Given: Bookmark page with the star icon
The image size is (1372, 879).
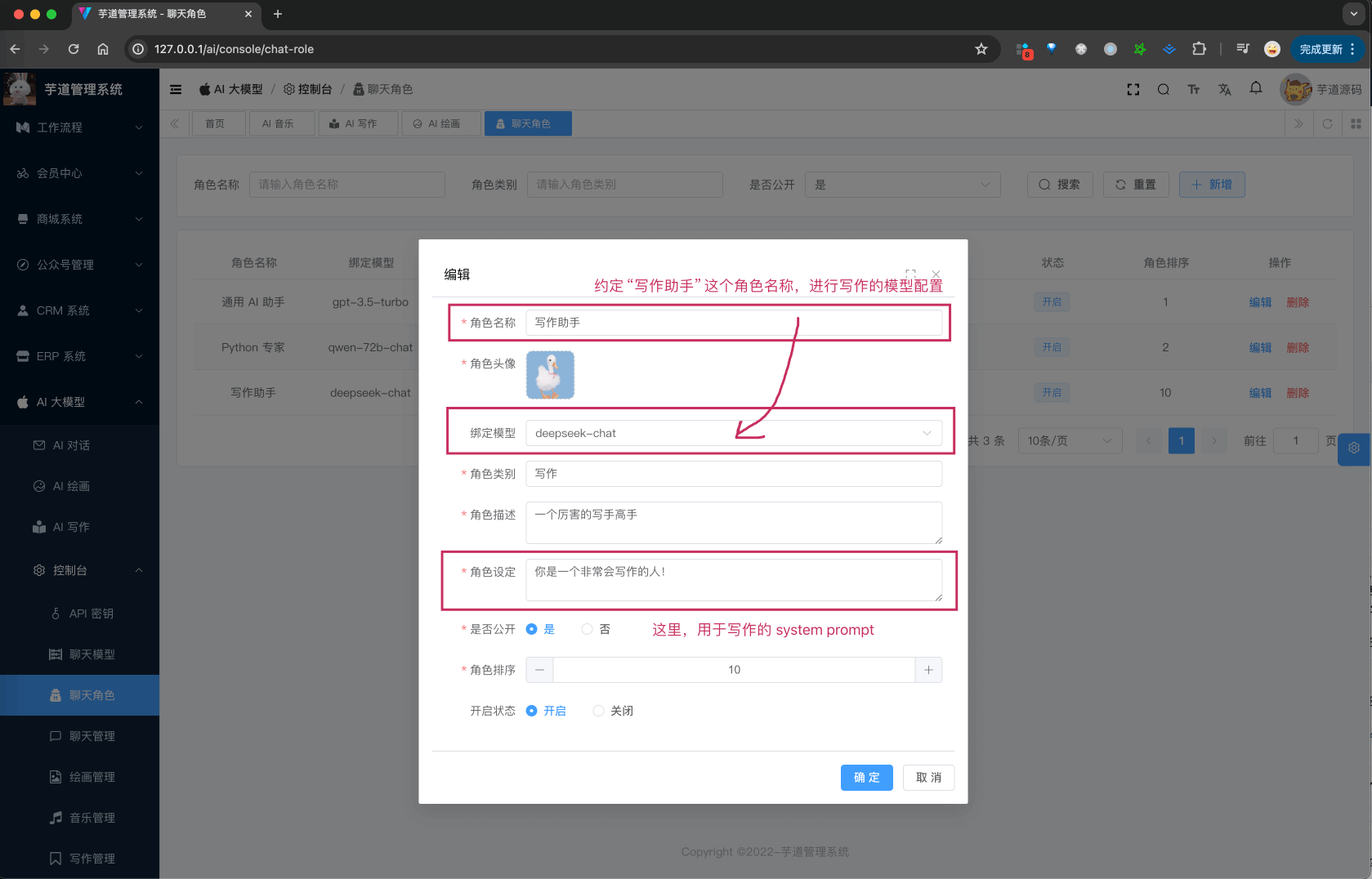Looking at the screenshot, I should [981, 49].
